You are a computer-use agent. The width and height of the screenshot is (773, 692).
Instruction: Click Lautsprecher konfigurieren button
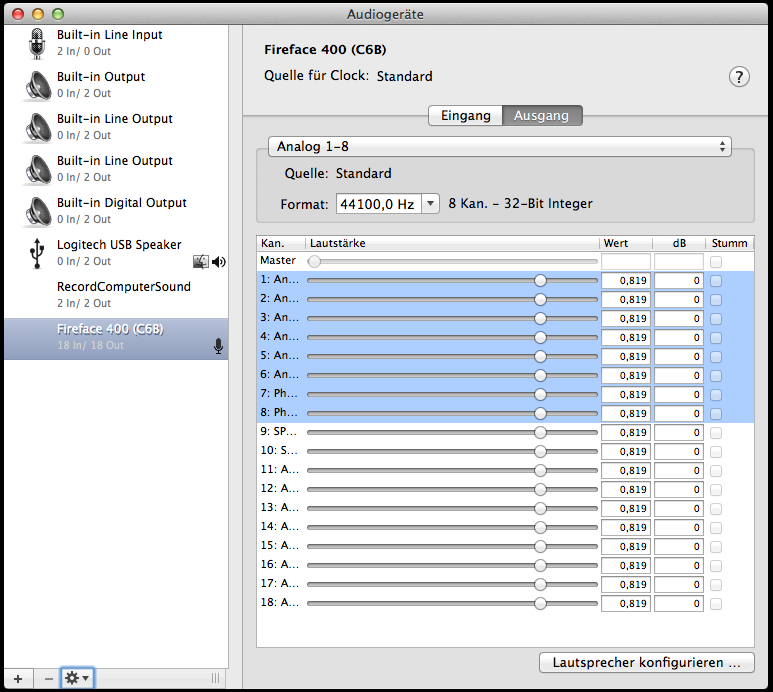tap(647, 662)
